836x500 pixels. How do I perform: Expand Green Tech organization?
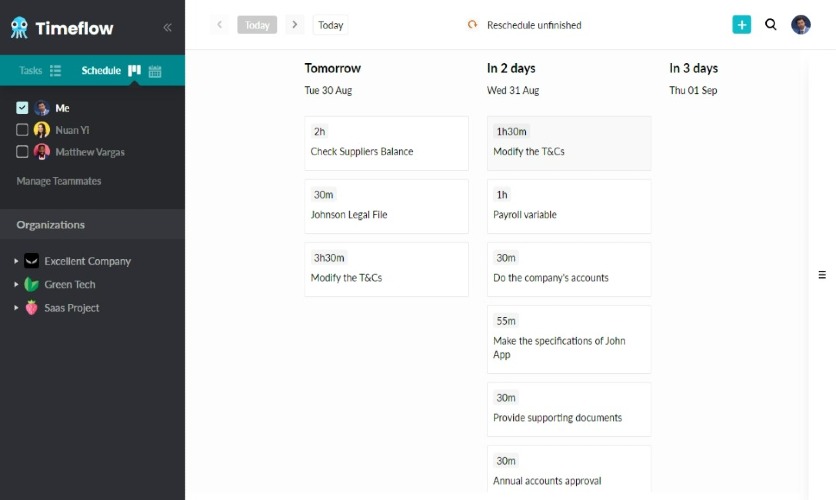[x=16, y=284]
